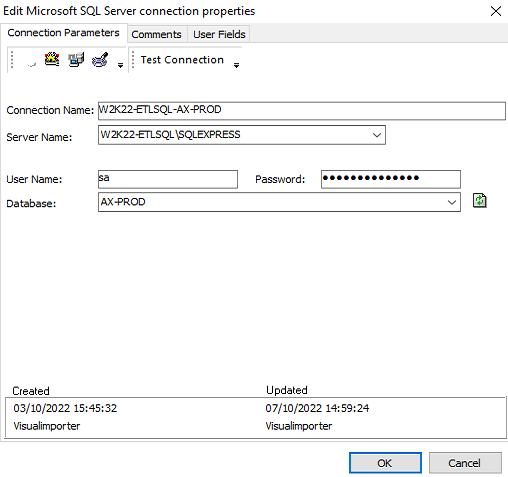
Task: Focus the User Name field
Action: coord(168,179)
